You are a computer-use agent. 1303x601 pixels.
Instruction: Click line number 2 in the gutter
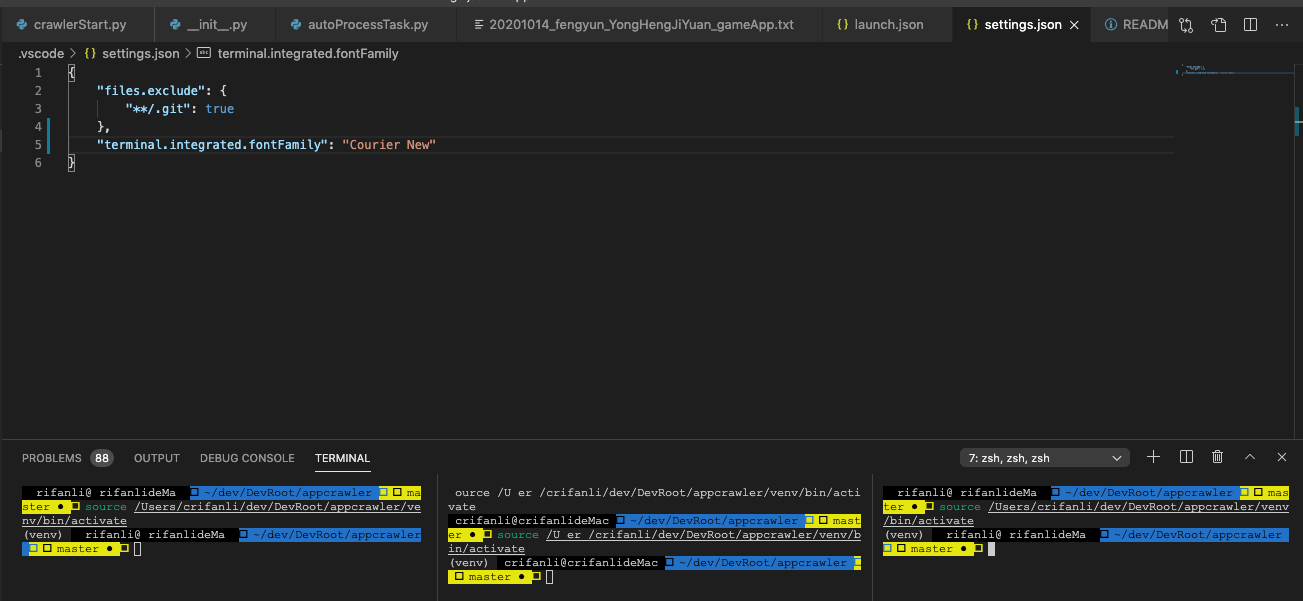point(38,91)
